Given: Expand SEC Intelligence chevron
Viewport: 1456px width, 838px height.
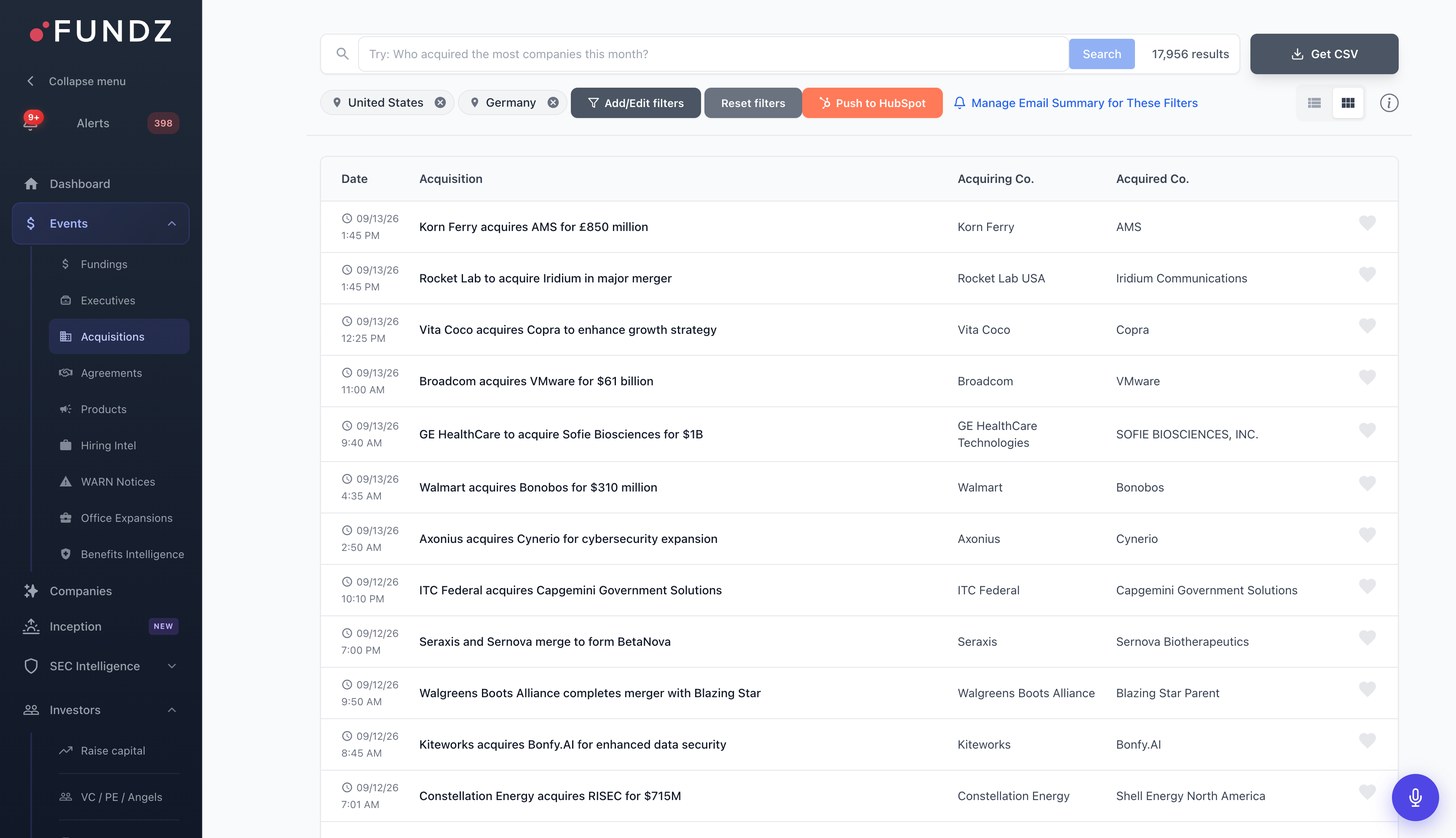Looking at the screenshot, I should coord(172,666).
